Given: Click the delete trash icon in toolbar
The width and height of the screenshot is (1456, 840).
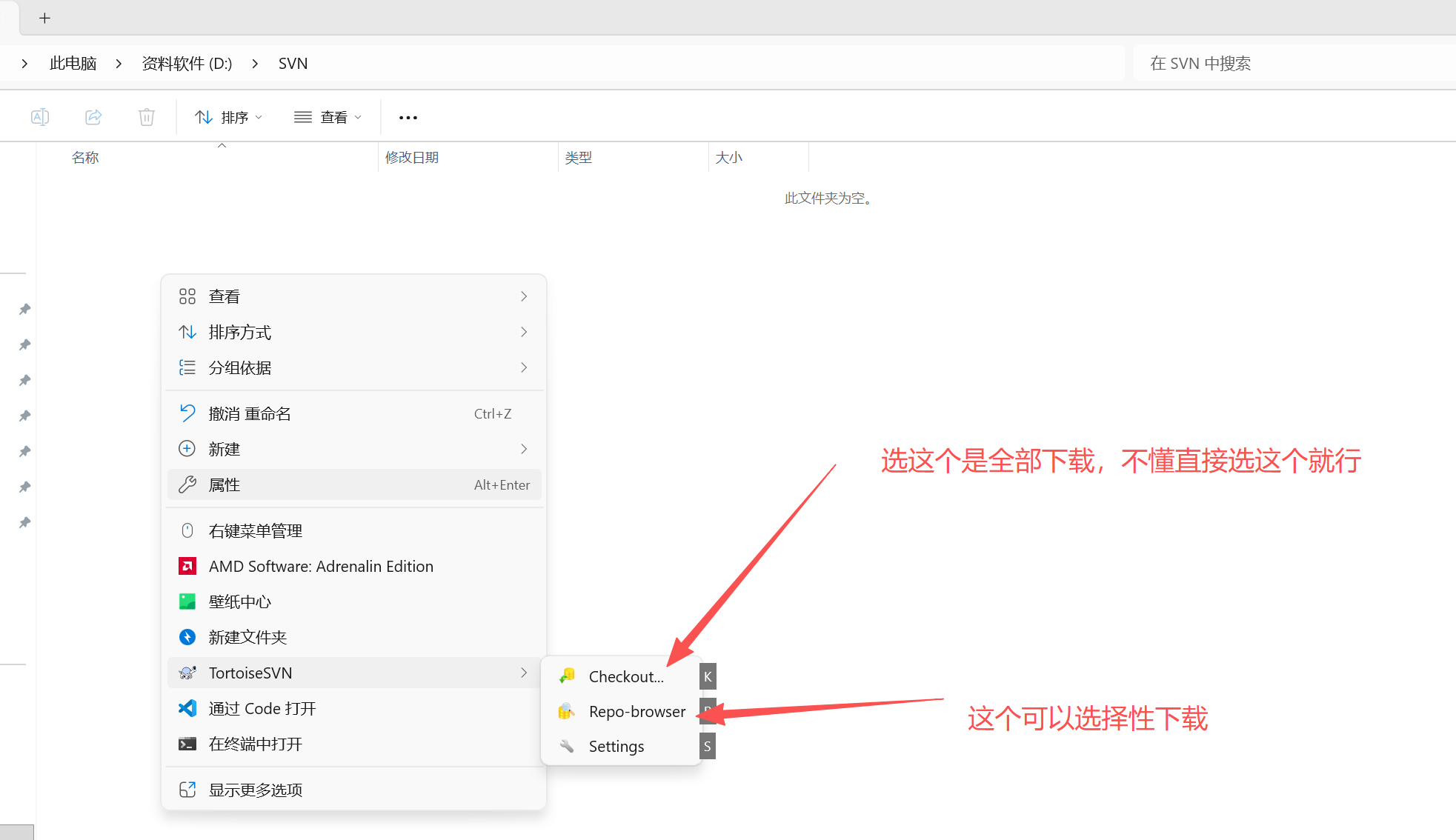Looking at the screenshot, I should tap(147, 117).
